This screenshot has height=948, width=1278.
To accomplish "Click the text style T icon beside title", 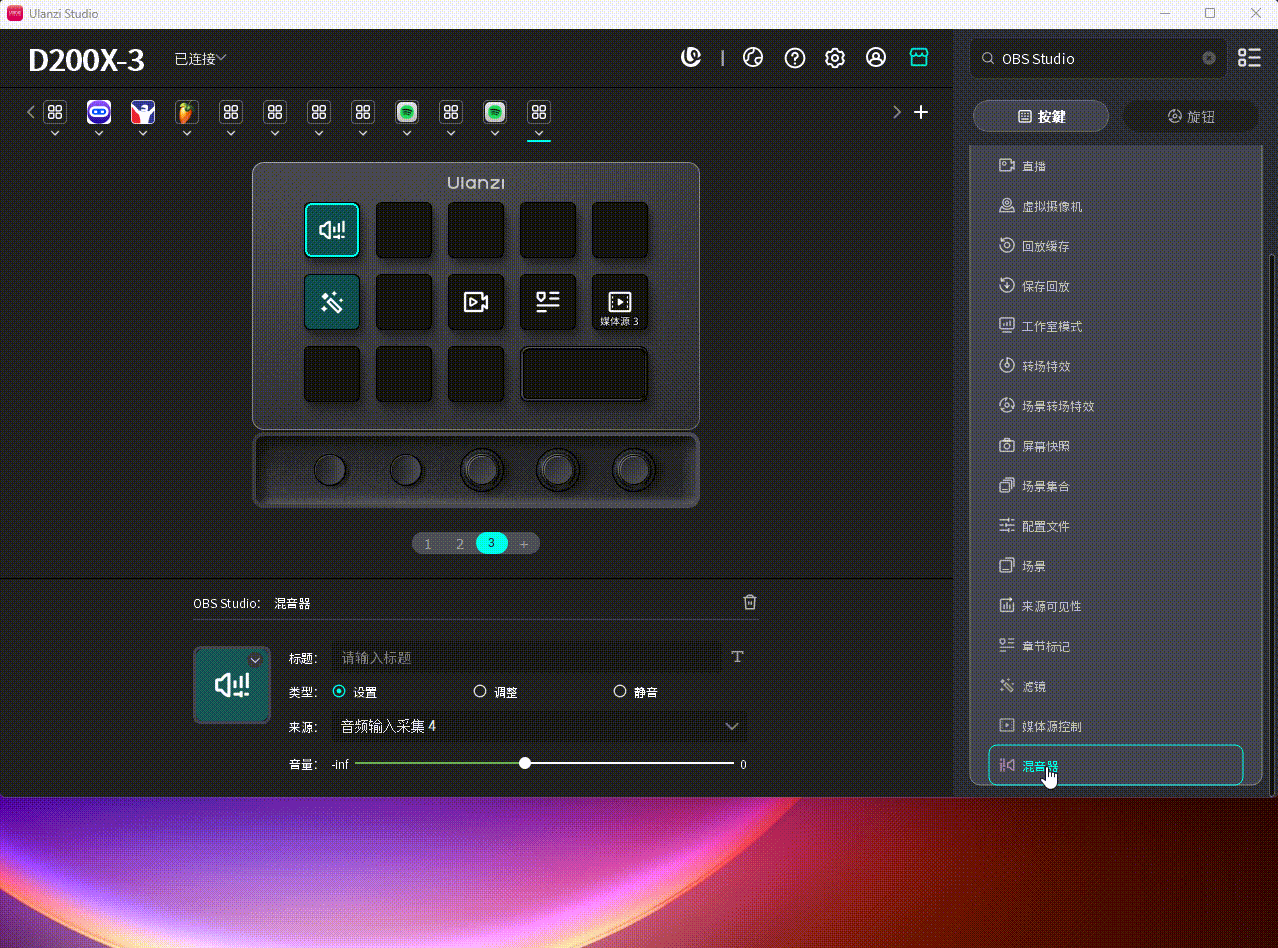I will [x=738, y=657].
